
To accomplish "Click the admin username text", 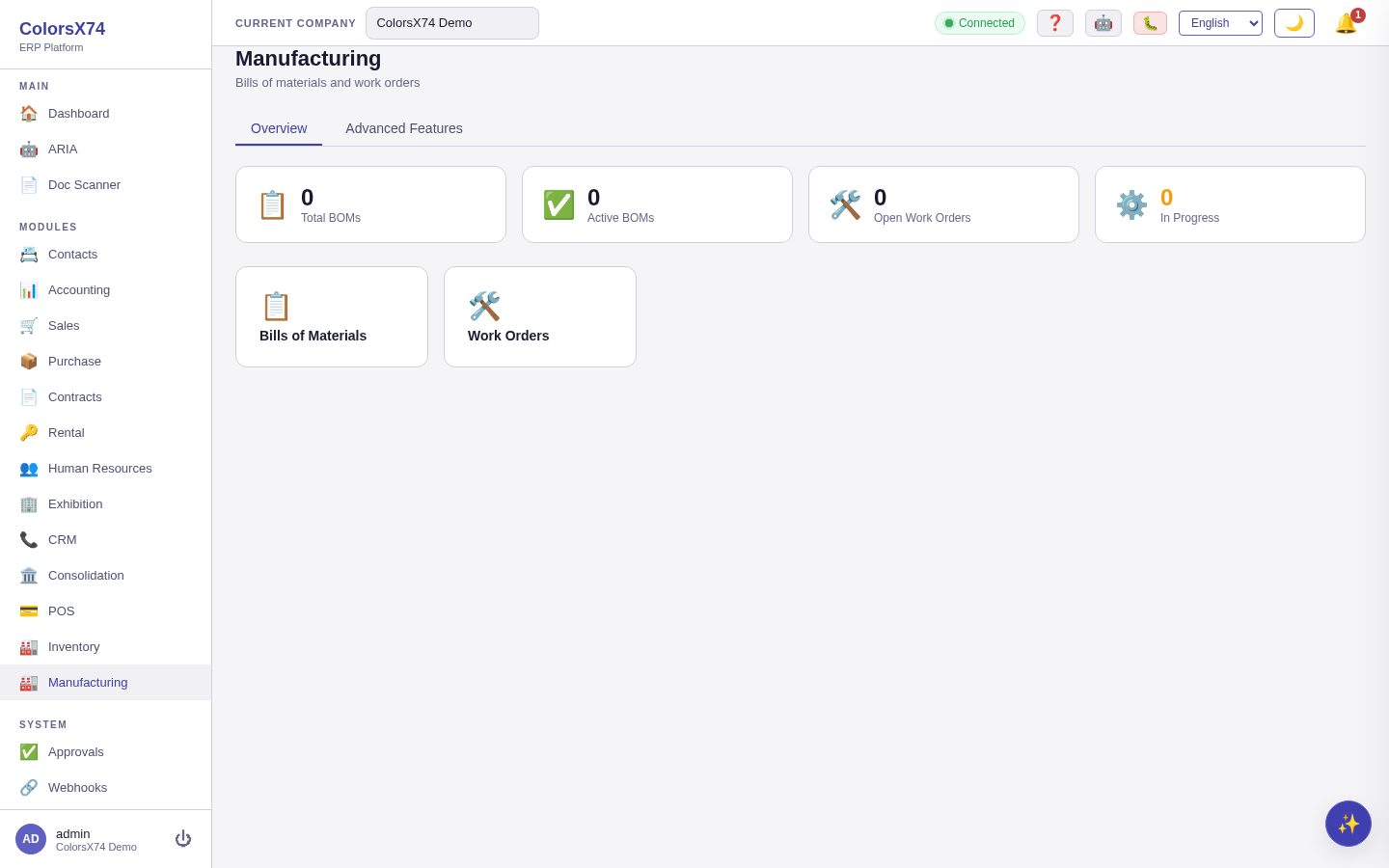I will click(73, 833).
